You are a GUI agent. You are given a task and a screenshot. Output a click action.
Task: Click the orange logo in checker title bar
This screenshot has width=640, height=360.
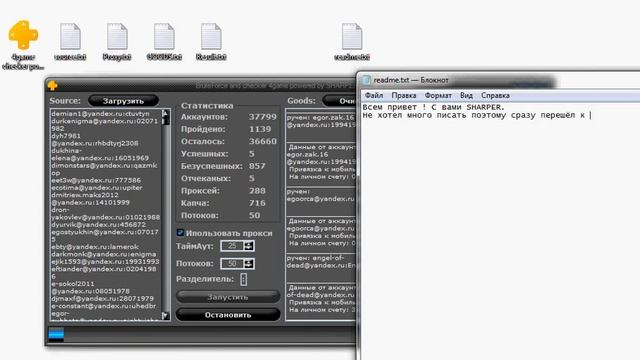tap(53, 85)
